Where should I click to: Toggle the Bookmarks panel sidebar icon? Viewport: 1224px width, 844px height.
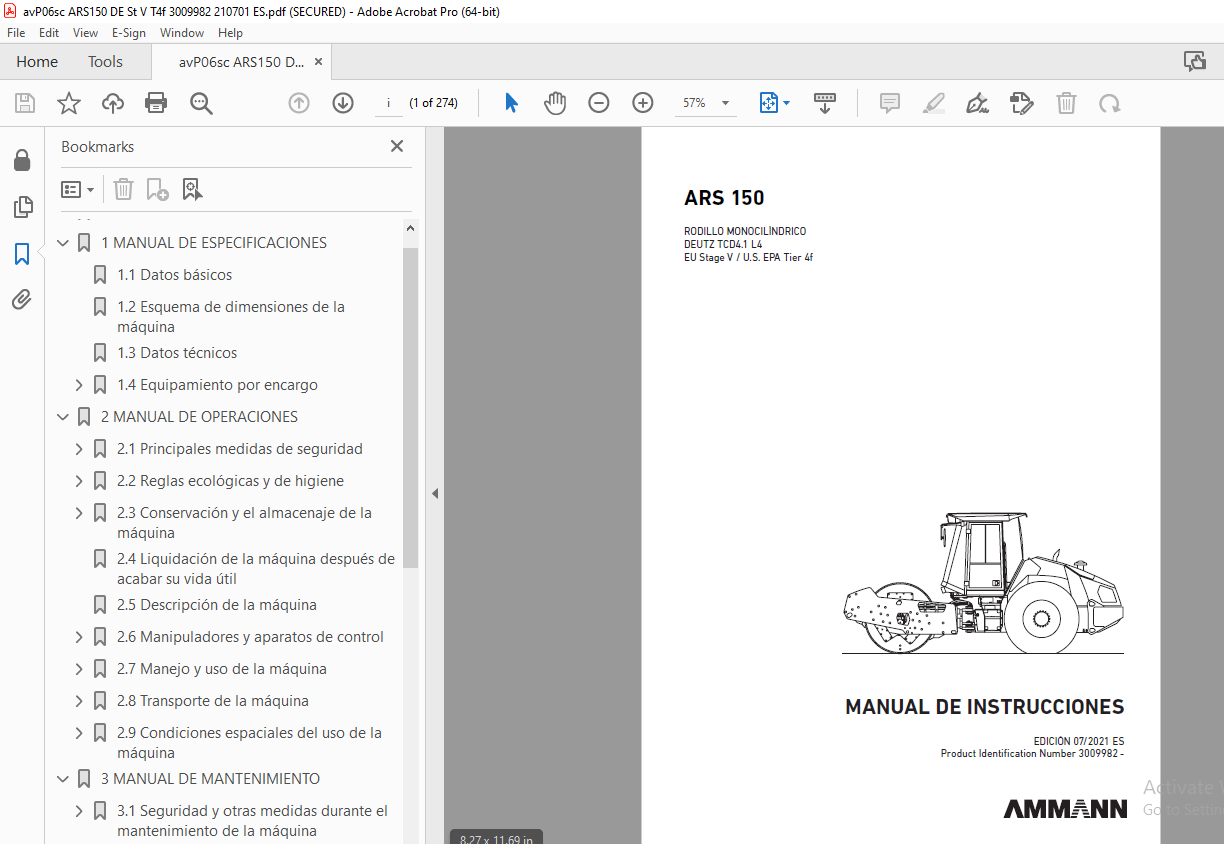22,254
